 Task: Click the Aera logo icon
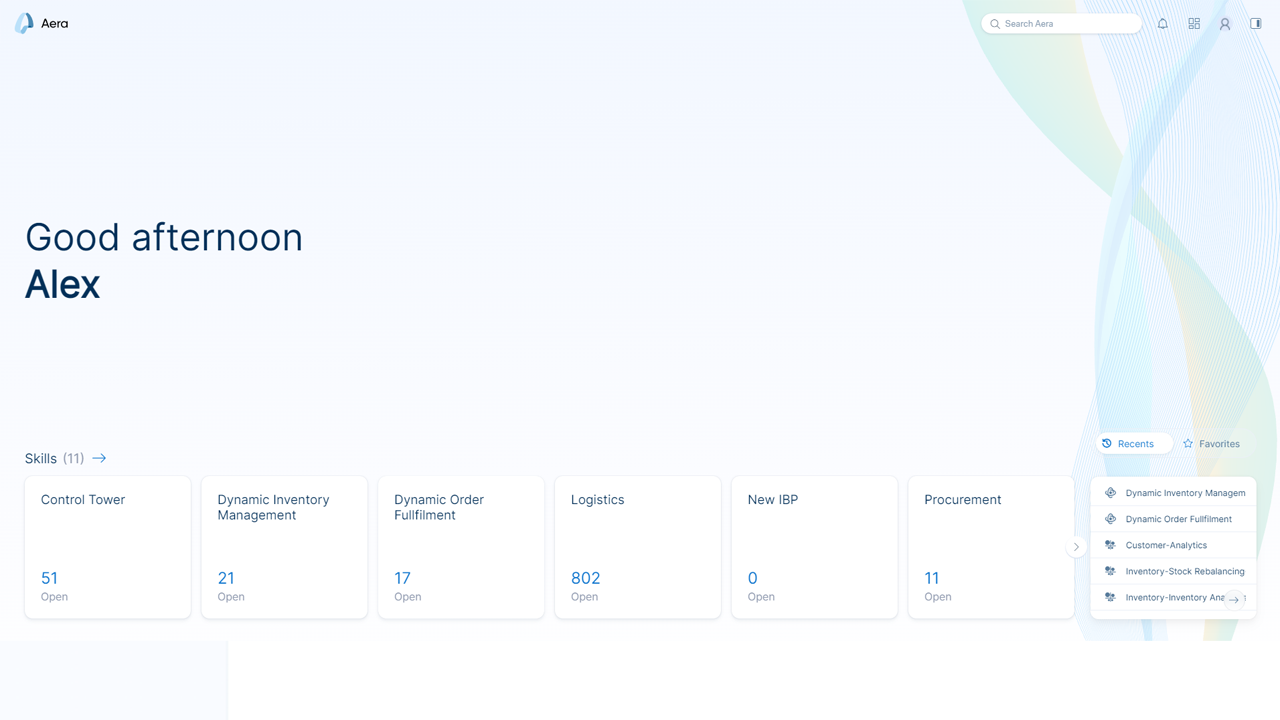24,23
